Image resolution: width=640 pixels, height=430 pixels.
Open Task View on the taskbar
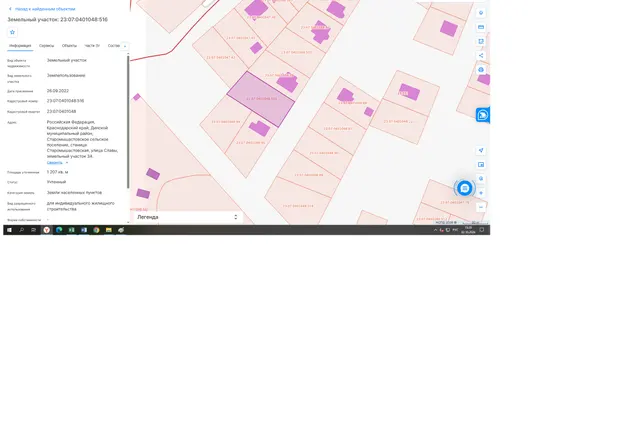(34, 230)
